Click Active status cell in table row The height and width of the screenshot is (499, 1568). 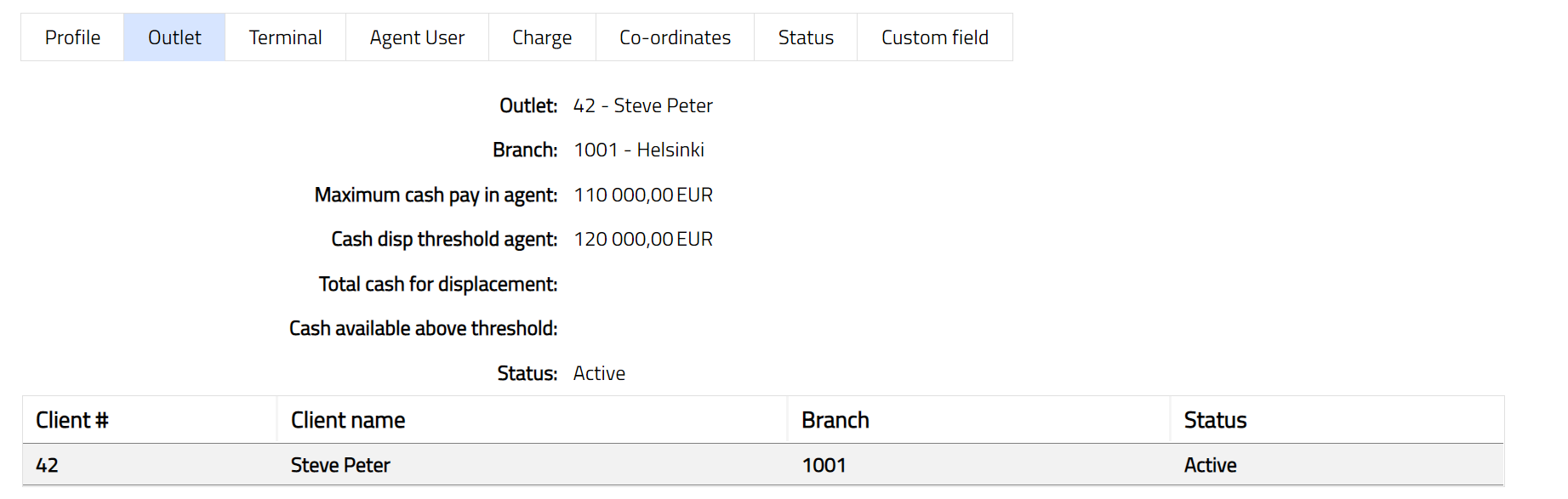tap(1210, 465)
